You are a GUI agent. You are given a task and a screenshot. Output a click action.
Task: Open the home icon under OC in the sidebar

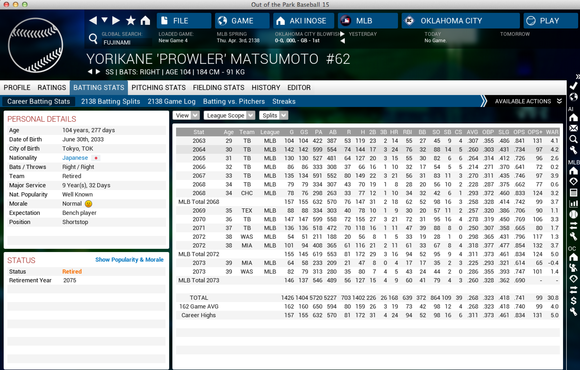573,257
